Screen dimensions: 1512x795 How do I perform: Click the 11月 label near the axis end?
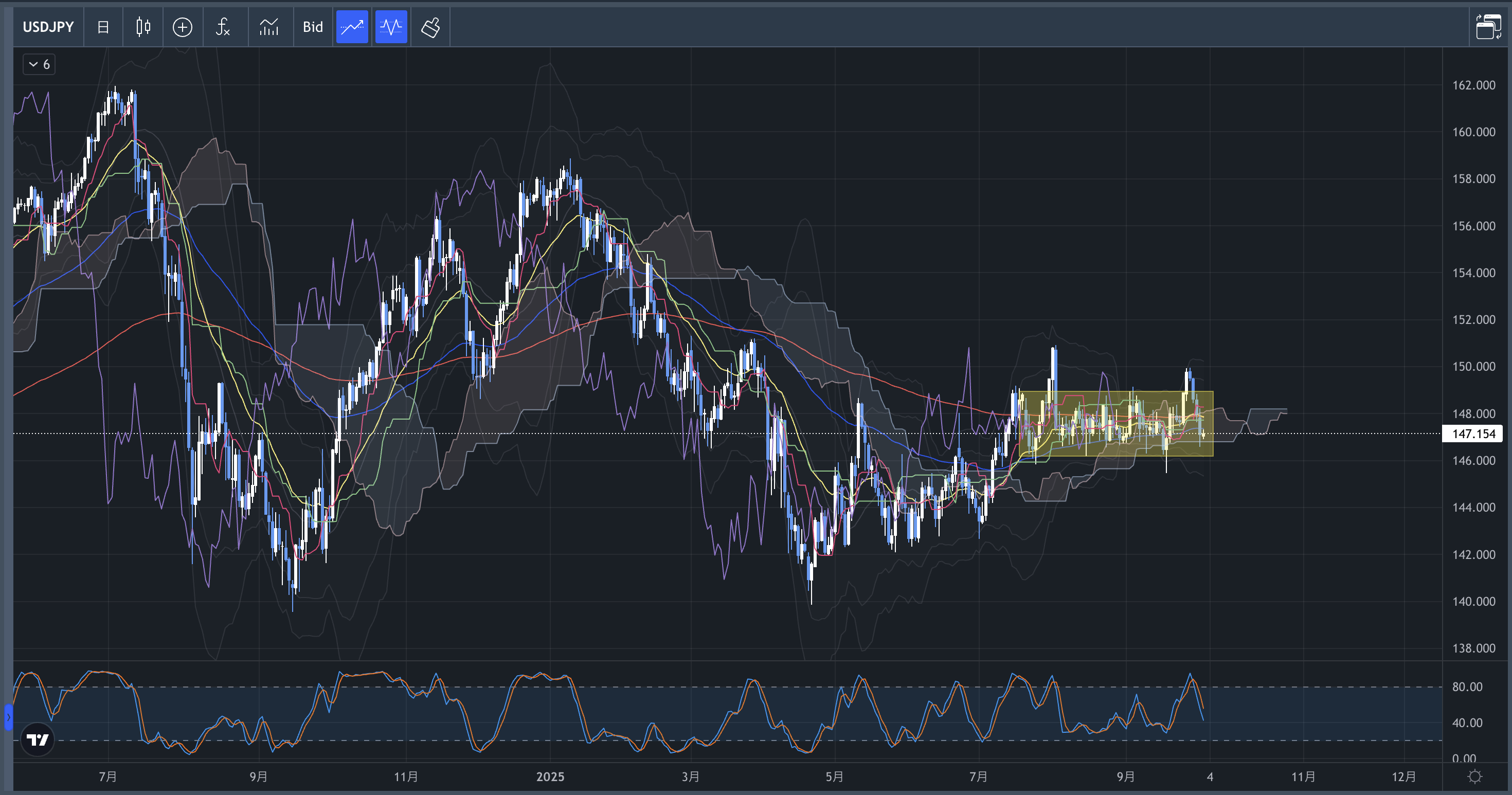pyautogui.click(x=1303, y=777)
